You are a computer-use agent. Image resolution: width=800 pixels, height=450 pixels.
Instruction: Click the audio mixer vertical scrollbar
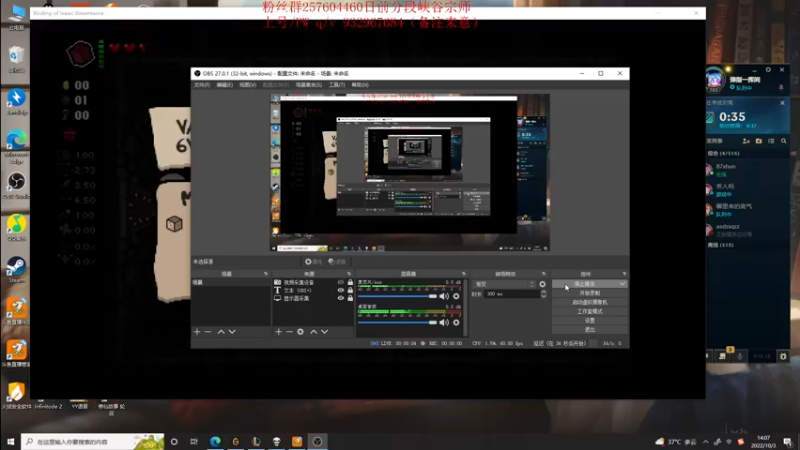[465, 308]
